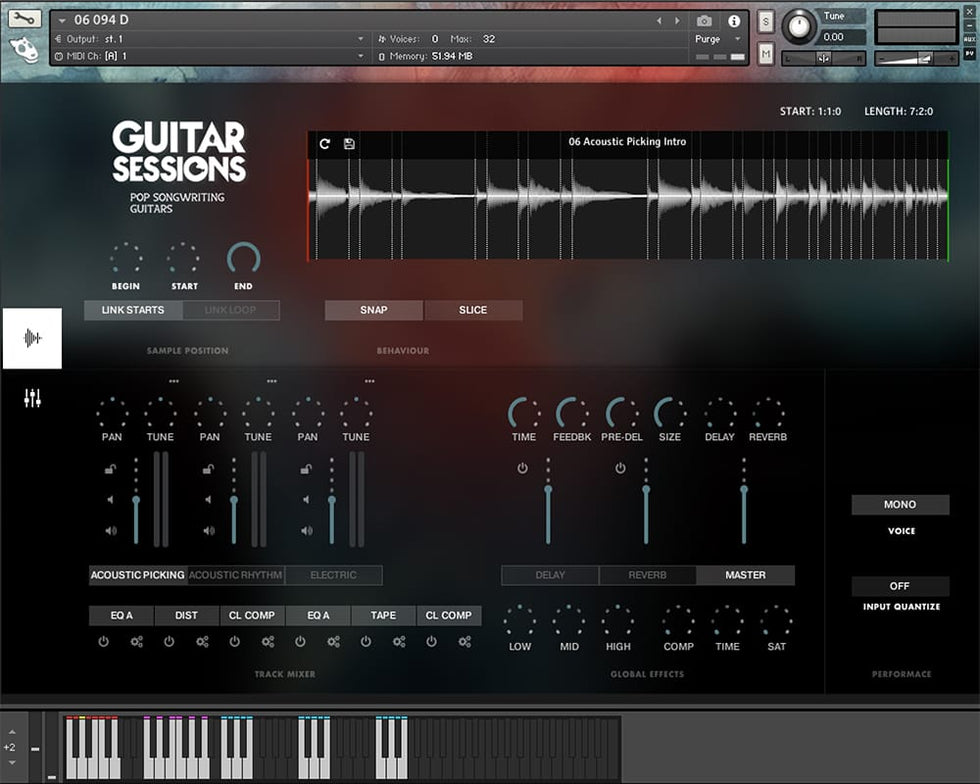
Task: Click the MASTER volume fader
Action: point(743,490)
